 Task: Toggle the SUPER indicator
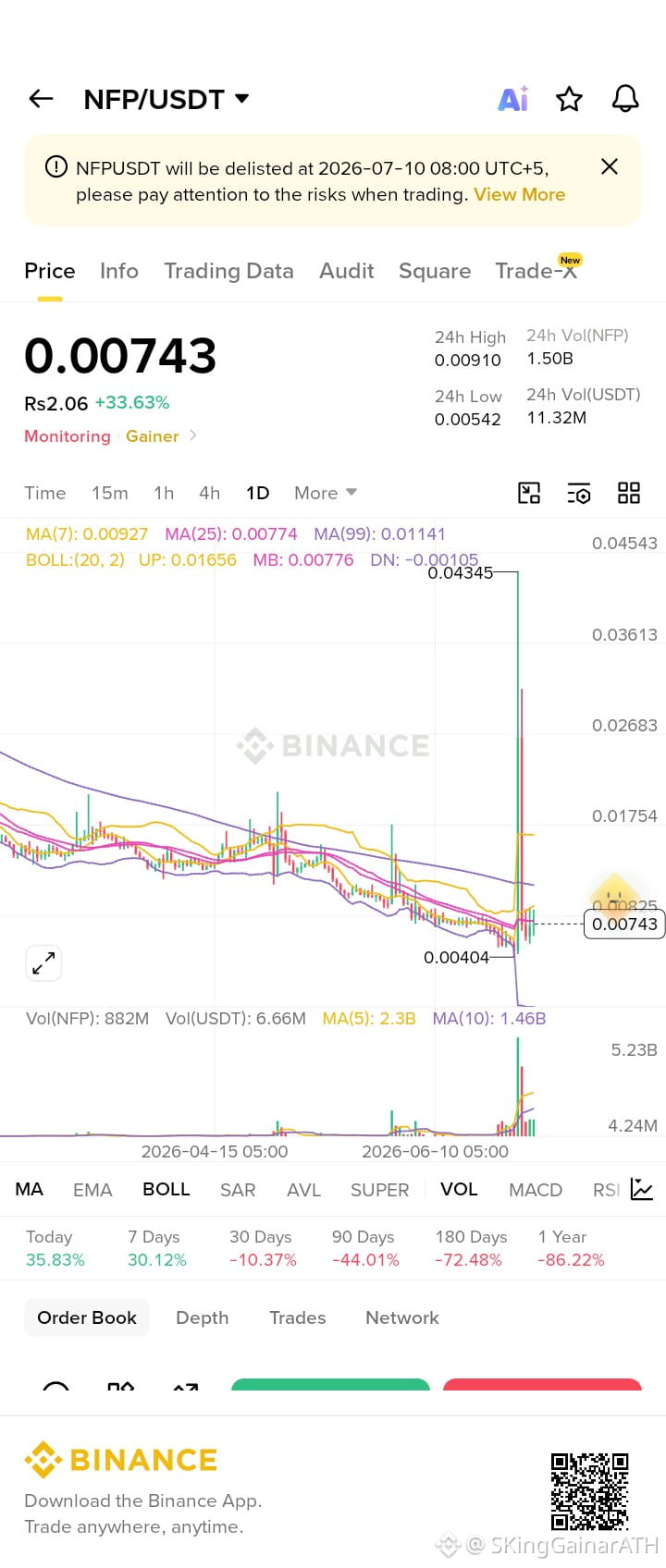tap(379, 1190)
